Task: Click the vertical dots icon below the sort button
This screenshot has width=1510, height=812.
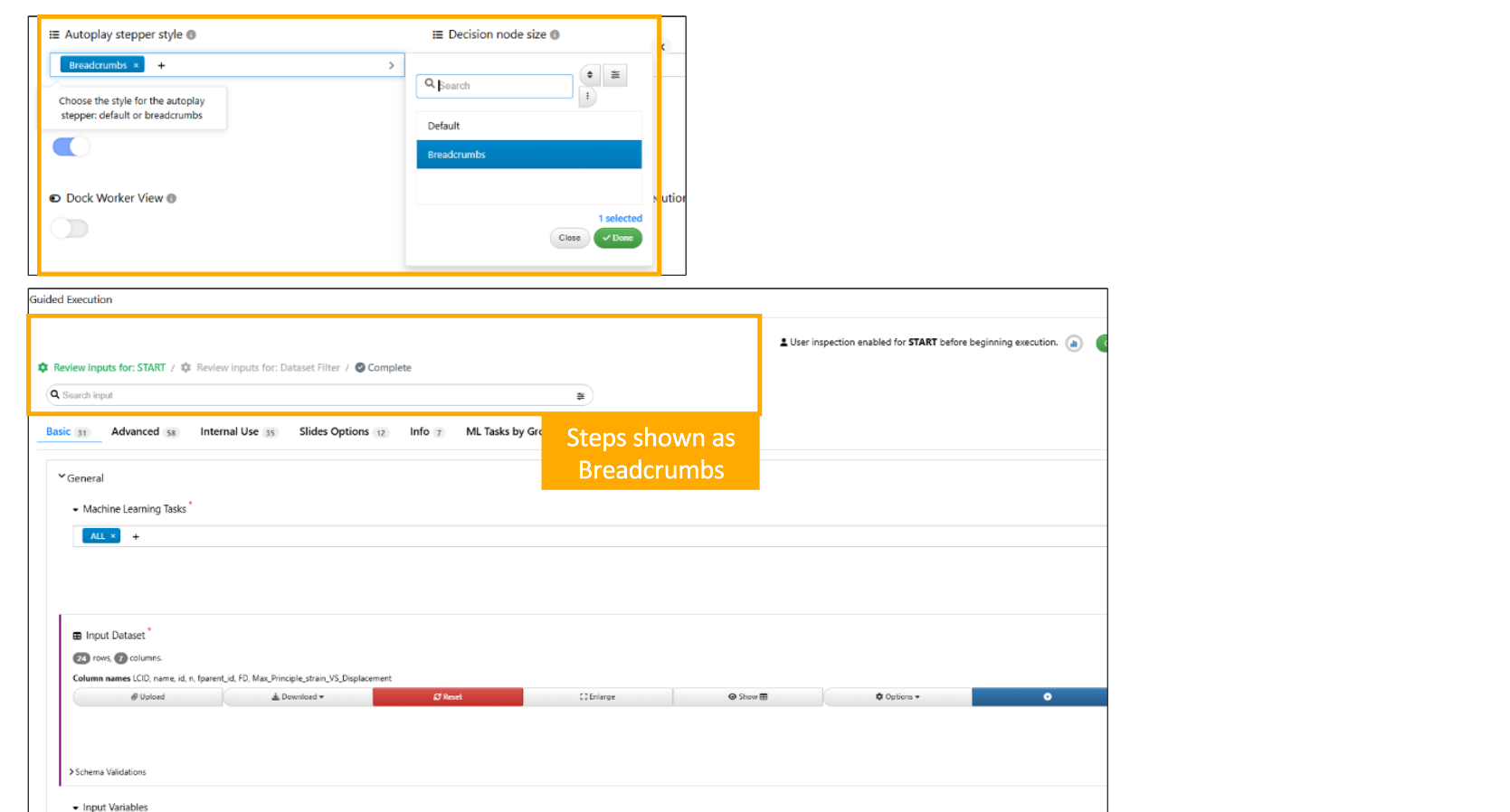Action: click(x=587, y=96)
